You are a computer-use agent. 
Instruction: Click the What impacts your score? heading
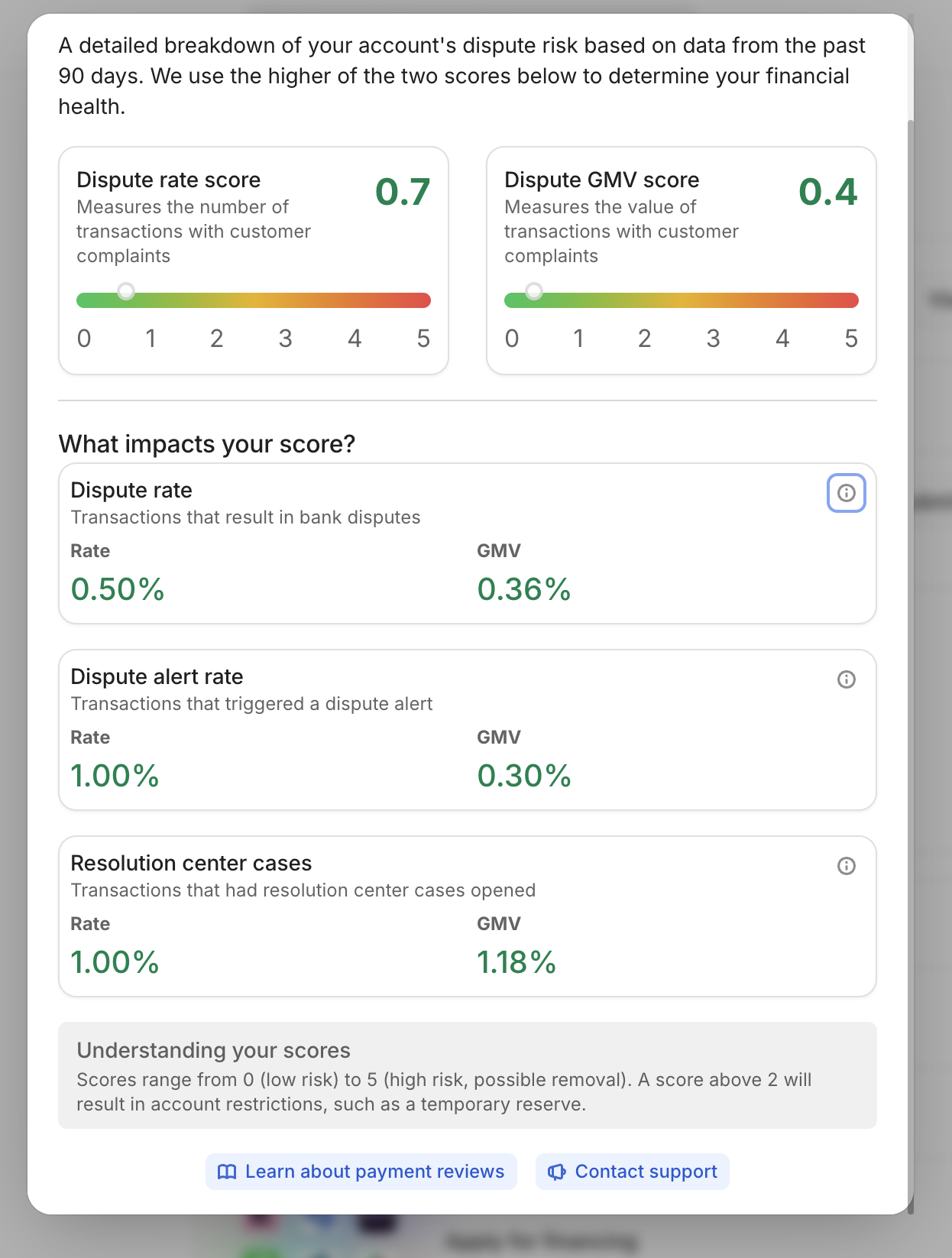click(x=207, y=444)
